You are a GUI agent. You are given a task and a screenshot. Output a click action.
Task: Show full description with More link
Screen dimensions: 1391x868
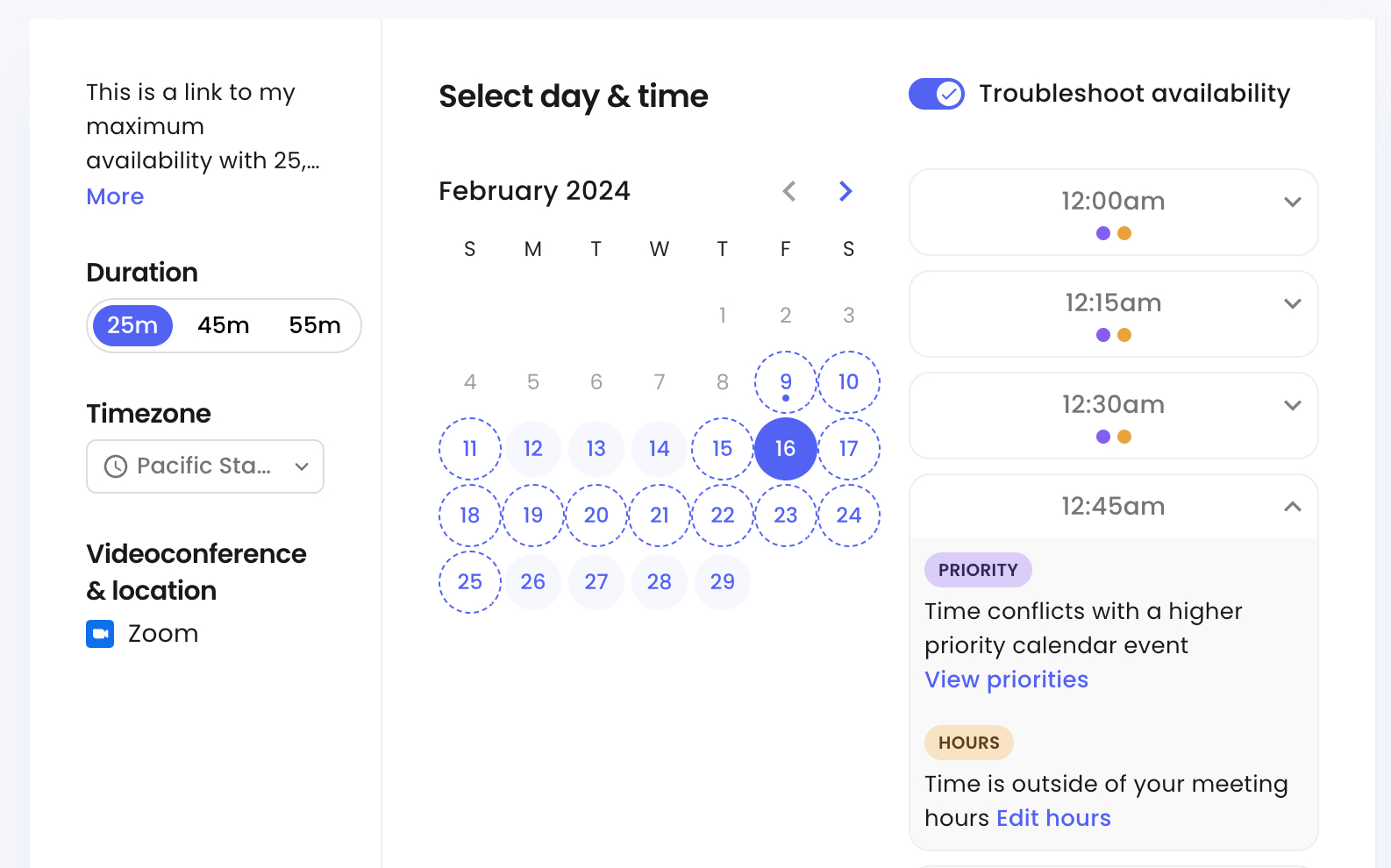(x=115, y=196)
